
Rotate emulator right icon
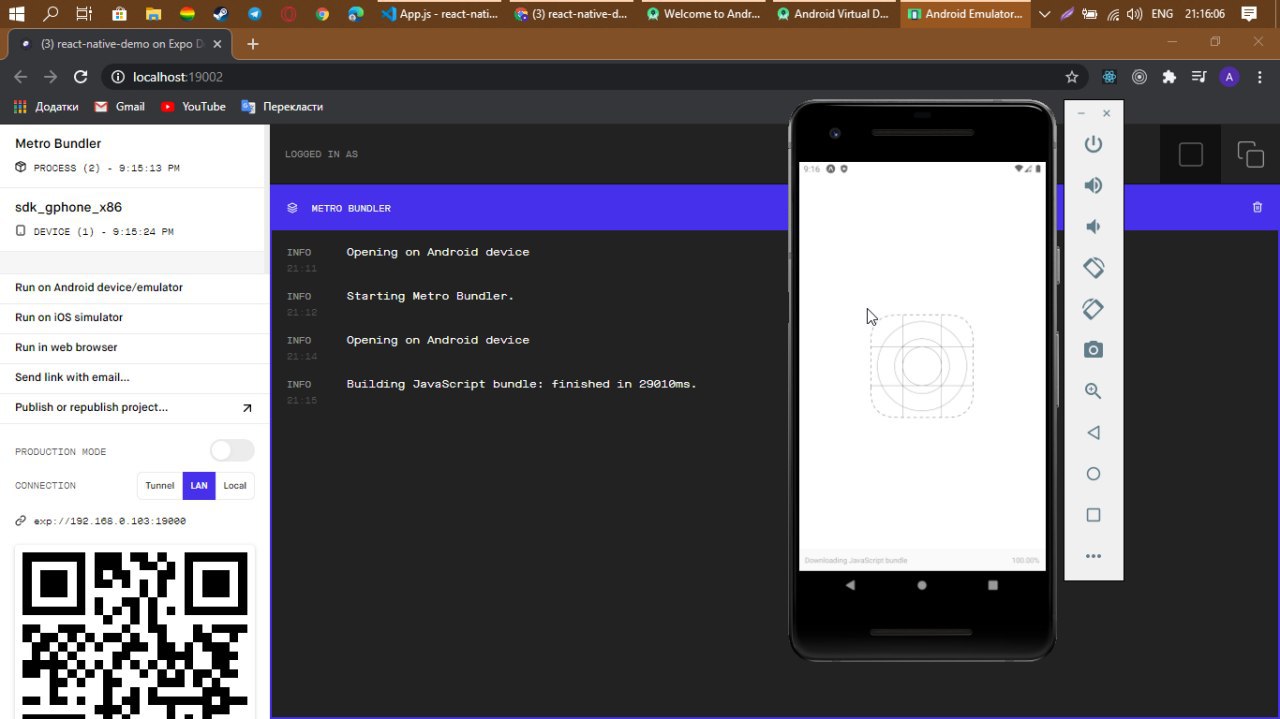(x=1093, y=309)
